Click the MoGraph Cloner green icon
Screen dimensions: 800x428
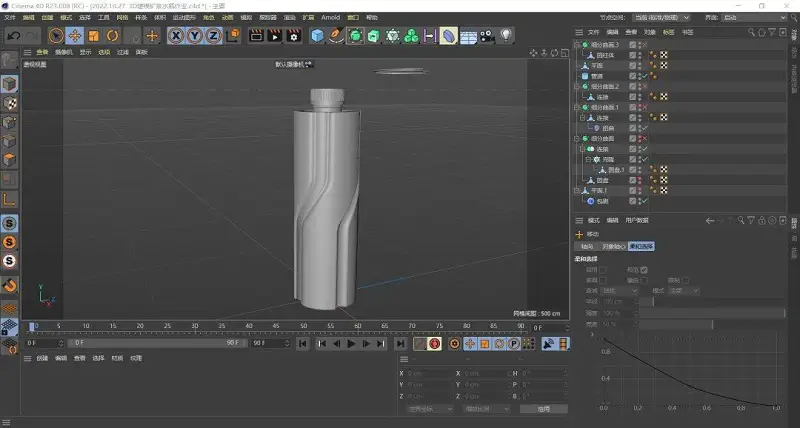(411, 36)
